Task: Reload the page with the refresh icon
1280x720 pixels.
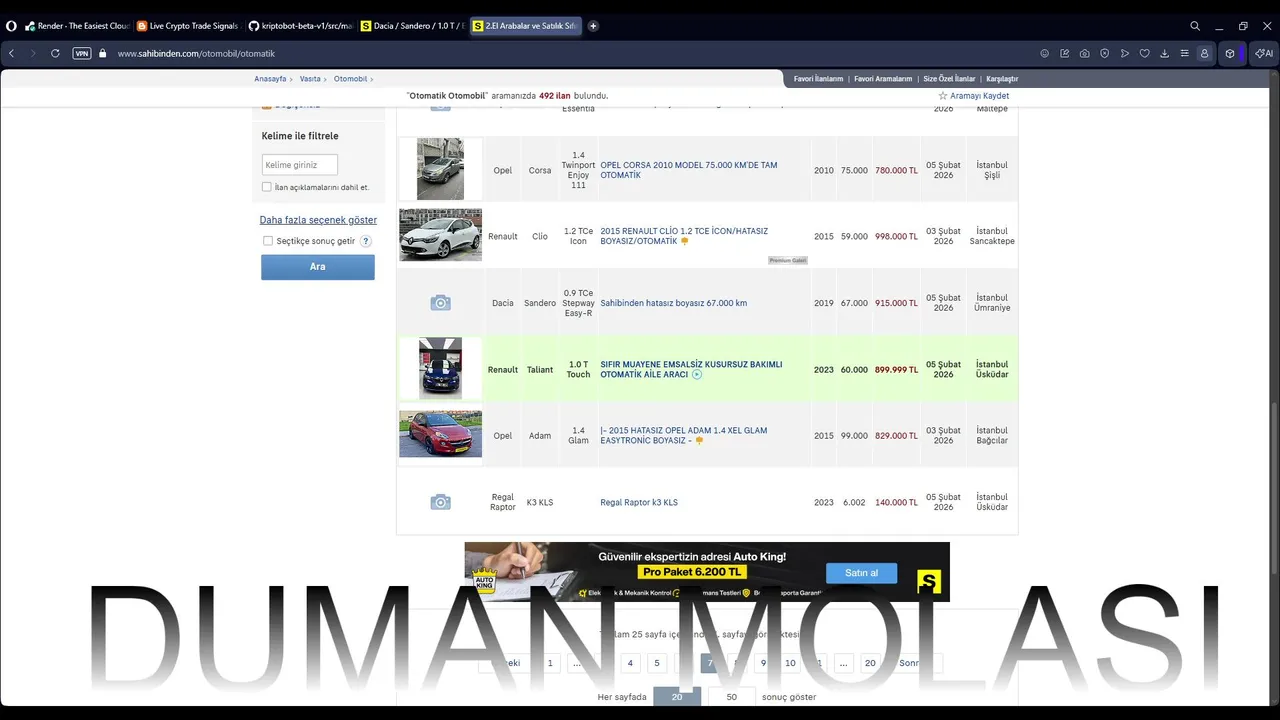Action: pos(55,53)
